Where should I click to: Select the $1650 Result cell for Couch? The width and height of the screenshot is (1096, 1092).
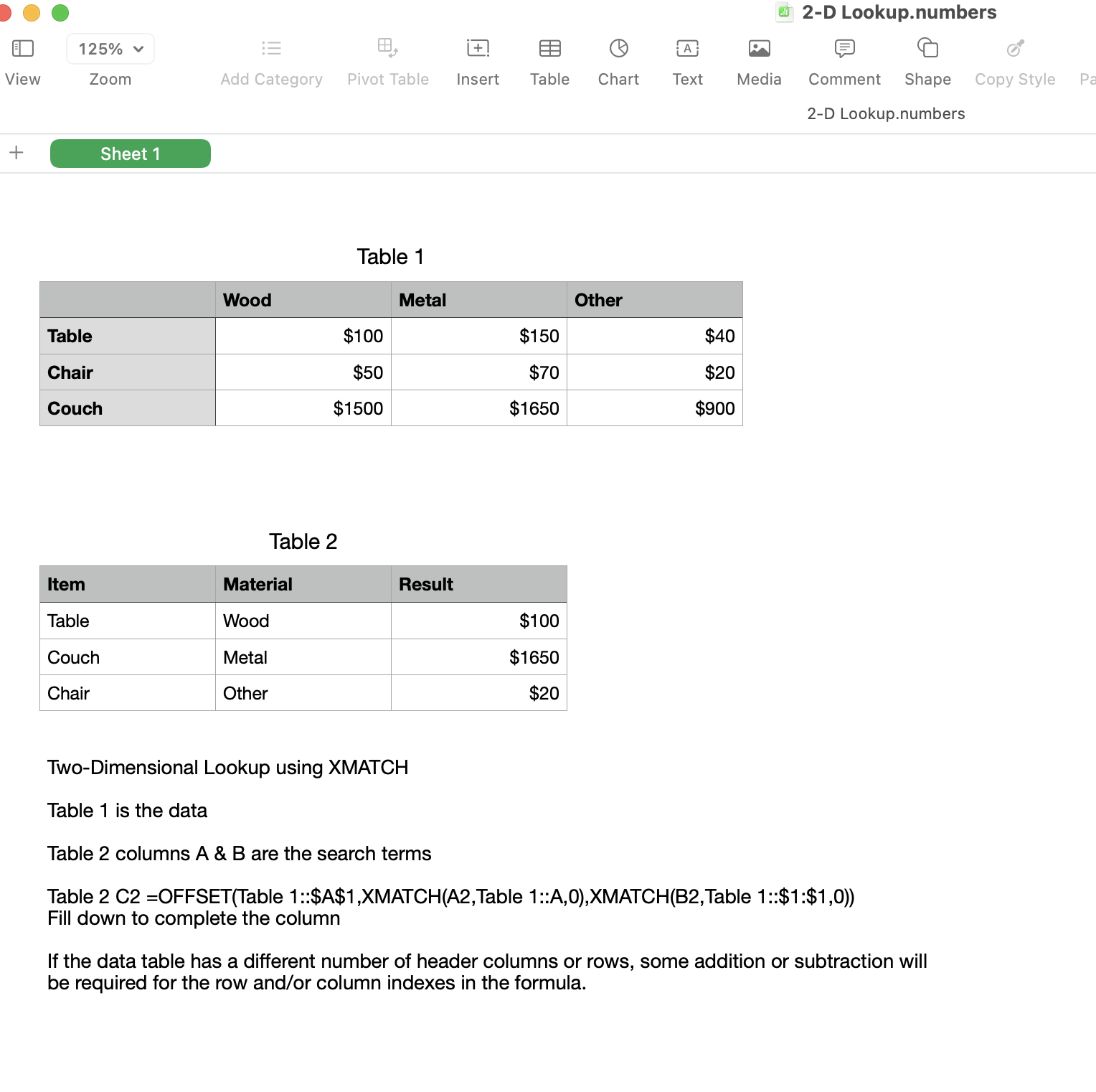478,656
